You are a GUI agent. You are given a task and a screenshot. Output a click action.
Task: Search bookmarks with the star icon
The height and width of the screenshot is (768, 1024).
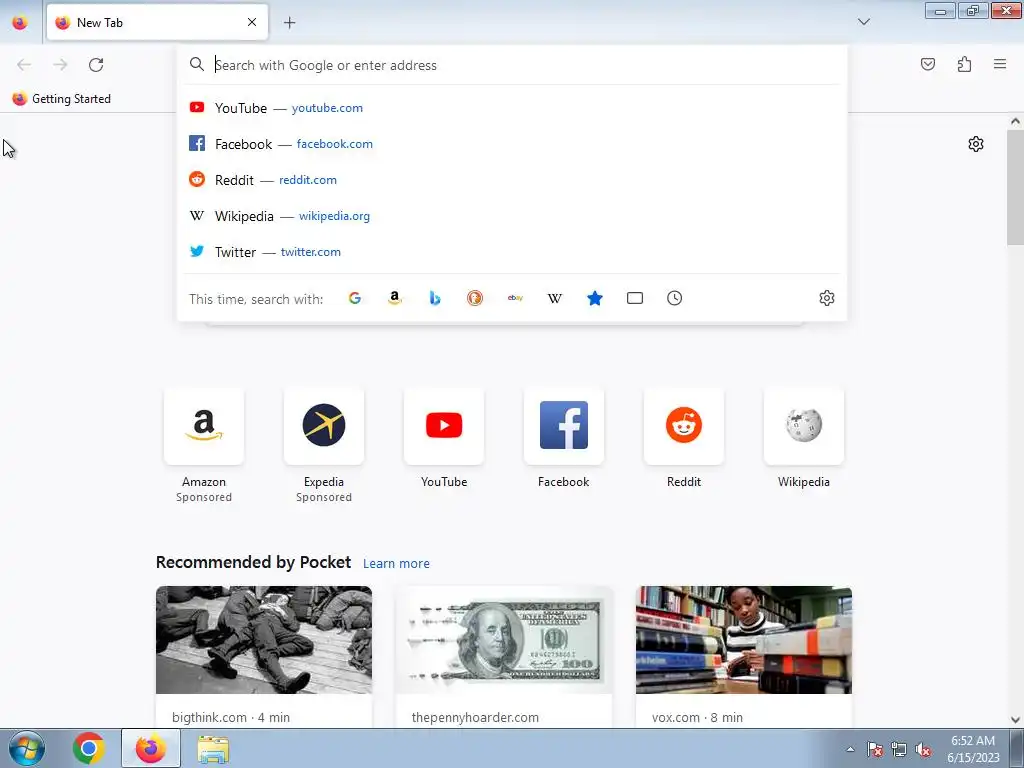(595, 298)
